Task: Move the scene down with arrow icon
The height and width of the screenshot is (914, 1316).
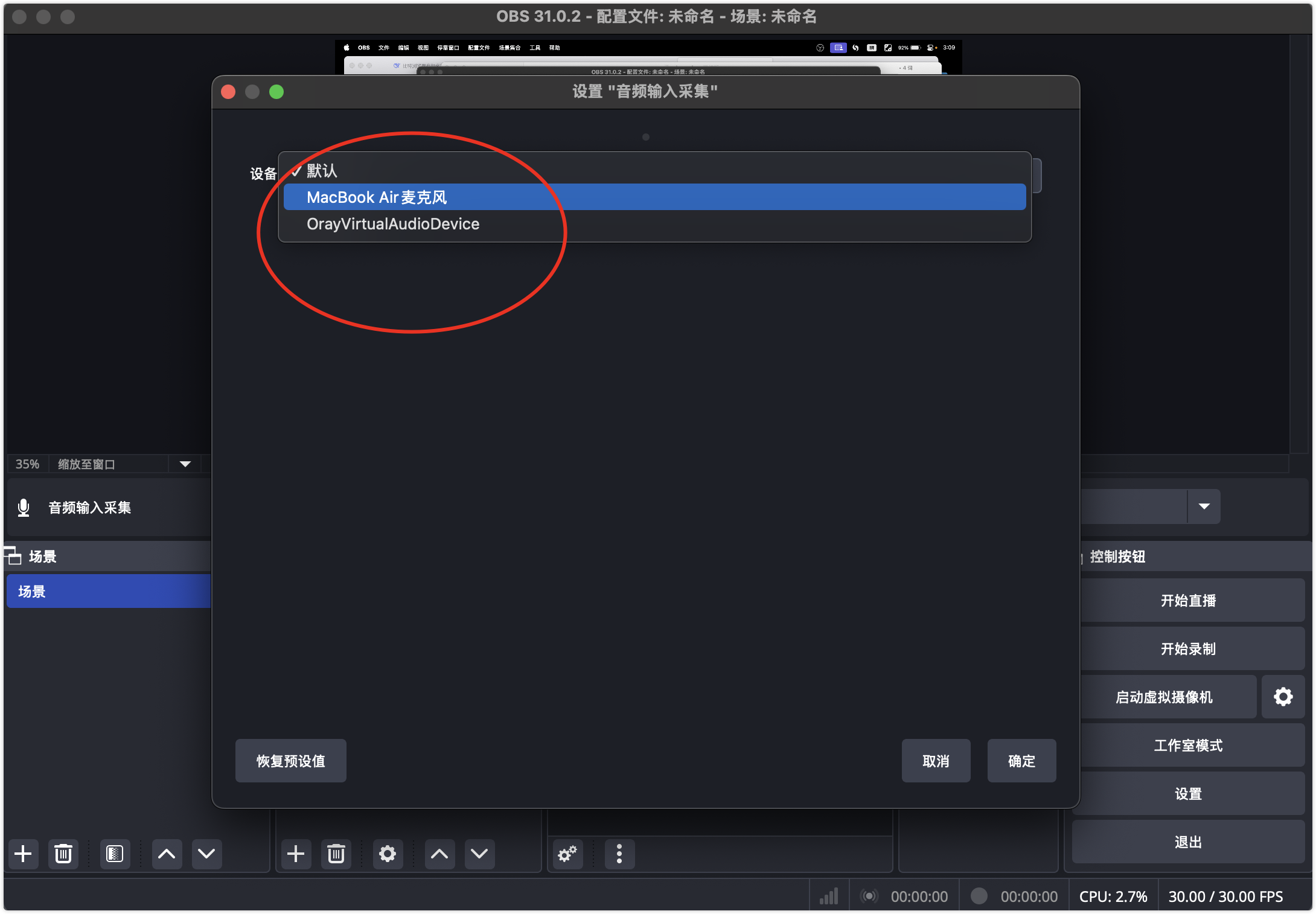Action: tap(206, 854)
